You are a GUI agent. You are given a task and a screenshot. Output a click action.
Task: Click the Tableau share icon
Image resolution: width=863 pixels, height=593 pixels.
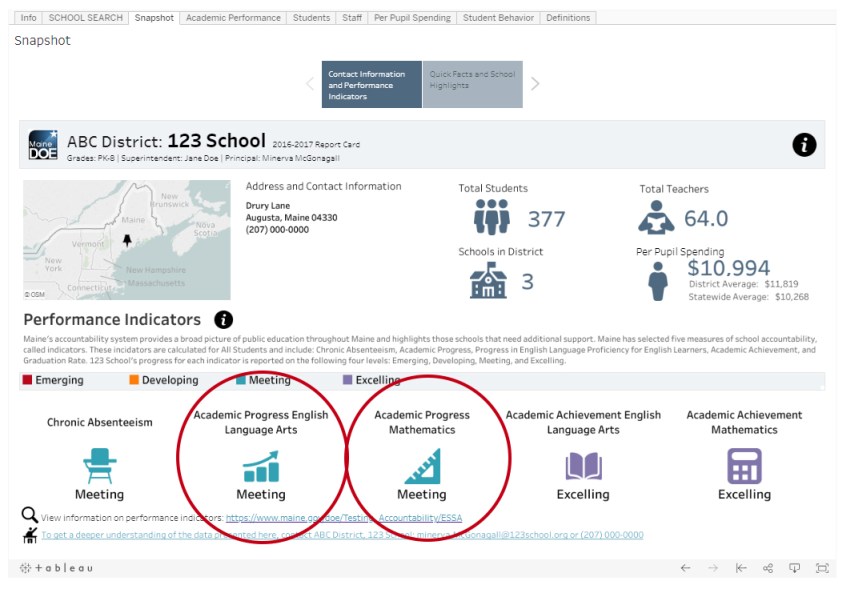[x=768, y=568]
